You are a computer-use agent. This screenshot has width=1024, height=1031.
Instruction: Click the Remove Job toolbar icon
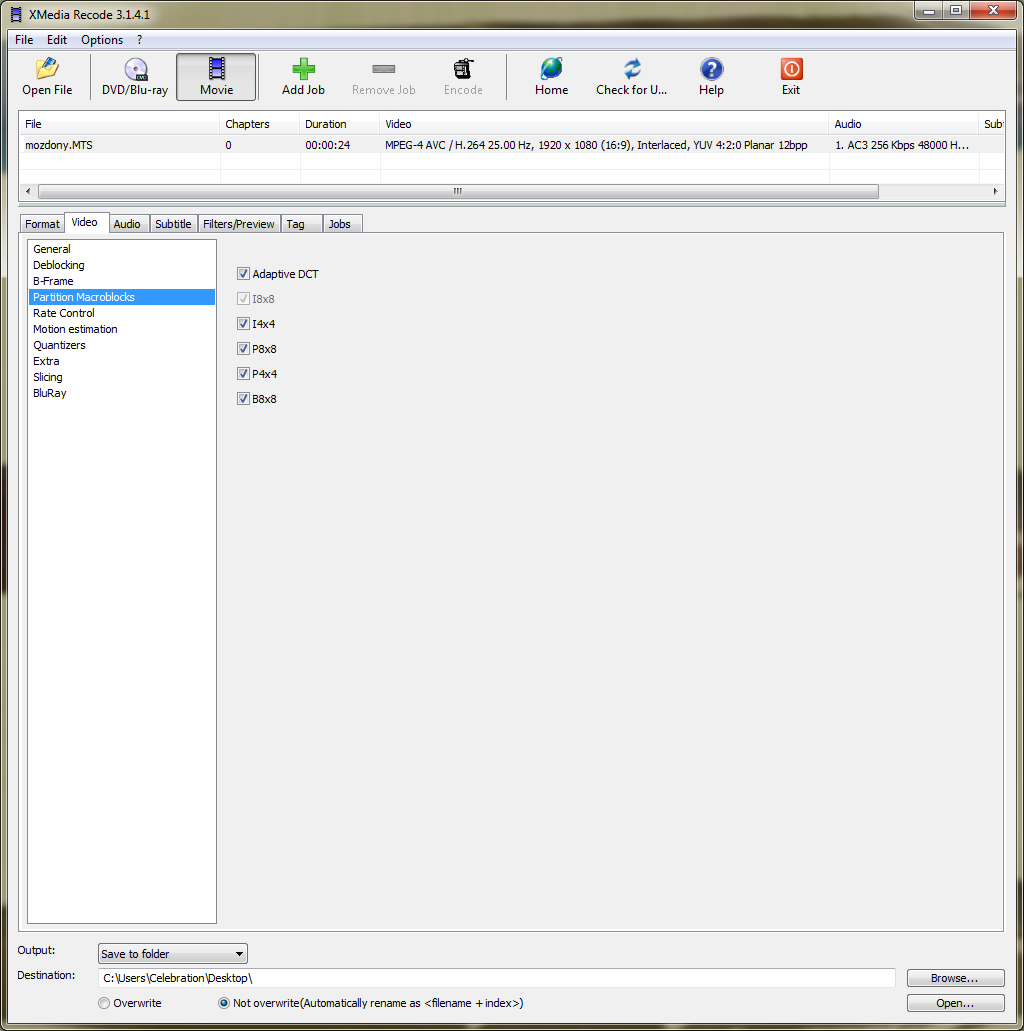[x=383, y=68]
